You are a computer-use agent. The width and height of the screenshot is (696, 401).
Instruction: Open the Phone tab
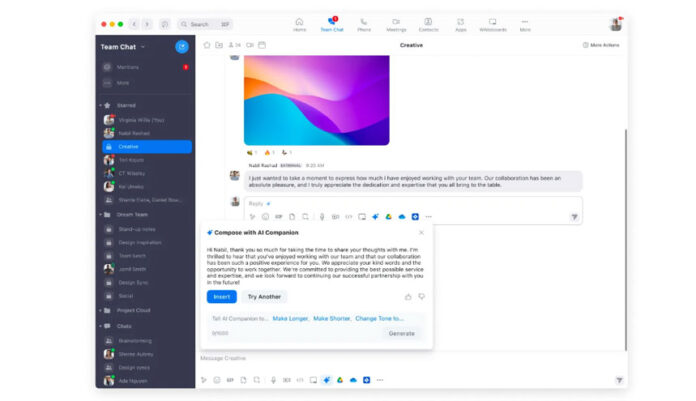(x=362, y=23)
